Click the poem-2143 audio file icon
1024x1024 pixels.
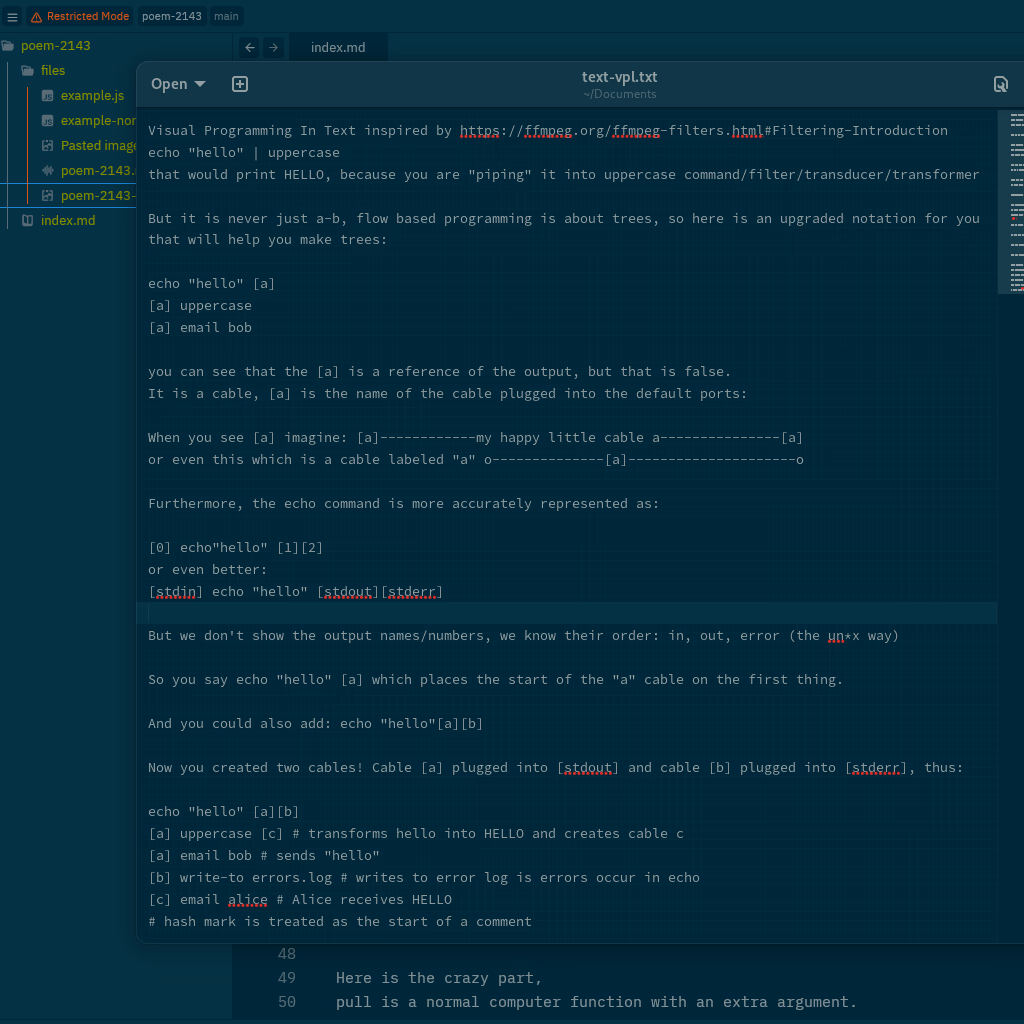pyautogui.click(x=47, y=171)
